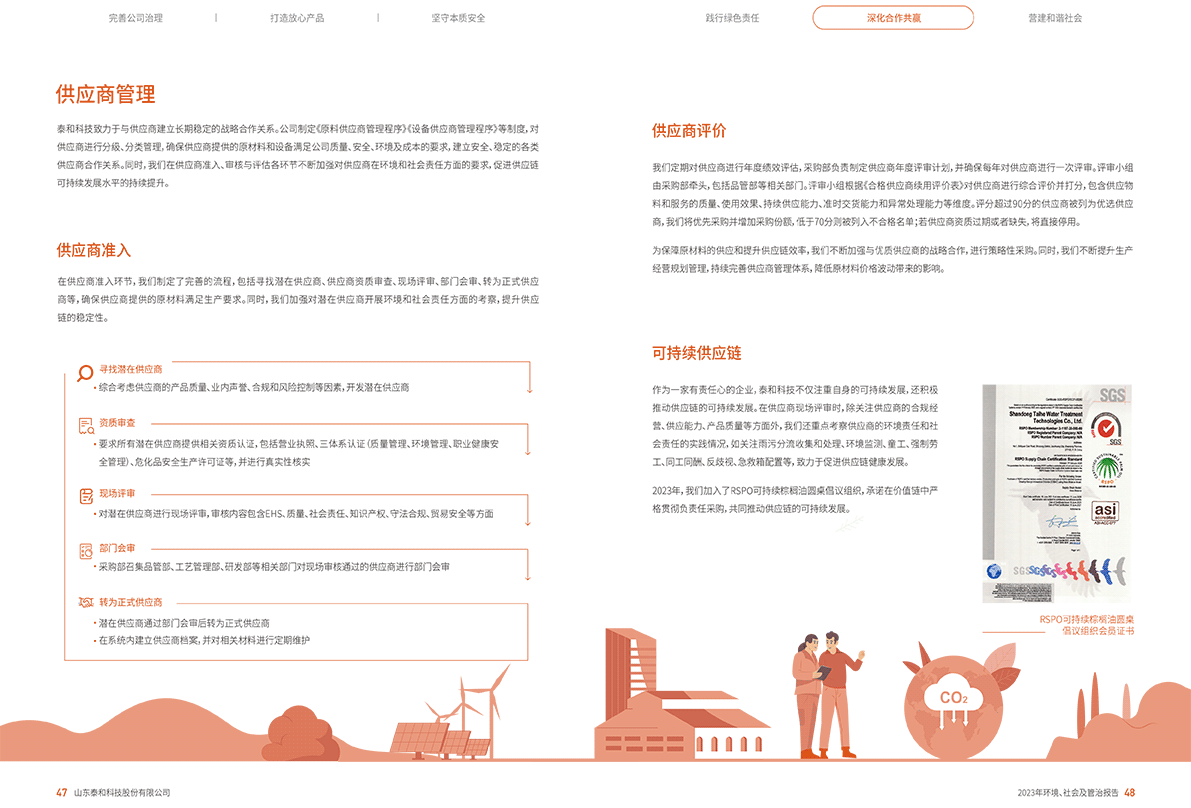The width and height of the screenshot is (1191, 808).
Task: Click the checklist icon beside 现场评审
Action: point(86,495)
